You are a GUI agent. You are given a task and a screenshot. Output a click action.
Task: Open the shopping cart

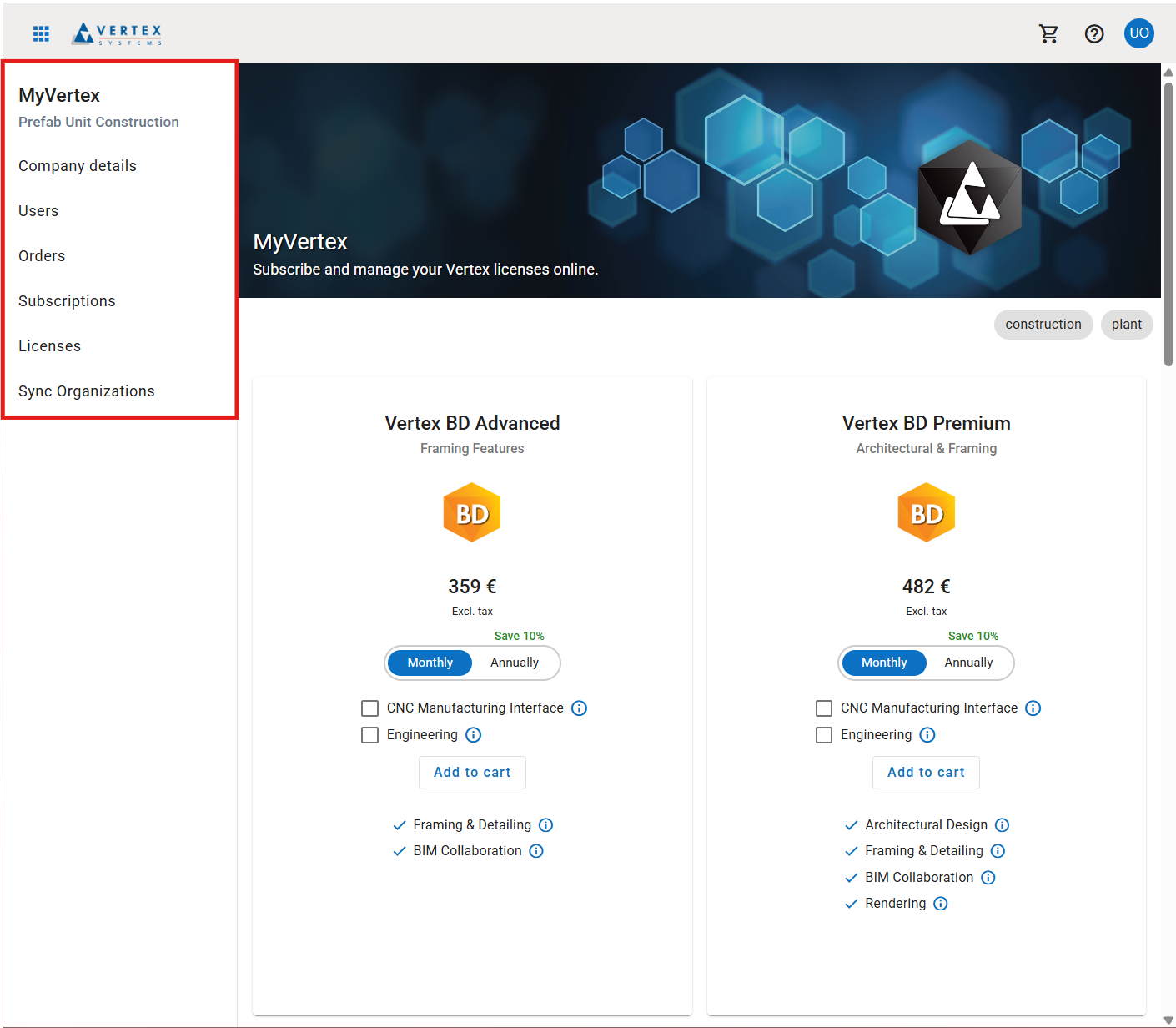(1048, 33)
